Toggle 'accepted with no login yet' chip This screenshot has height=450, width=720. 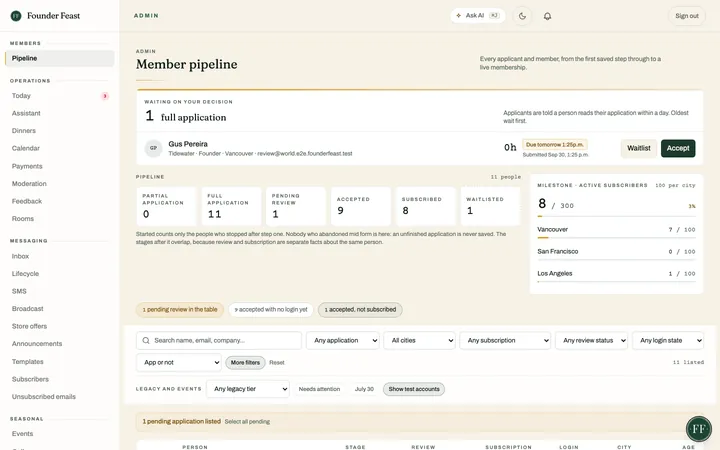(x=271, y=309)
